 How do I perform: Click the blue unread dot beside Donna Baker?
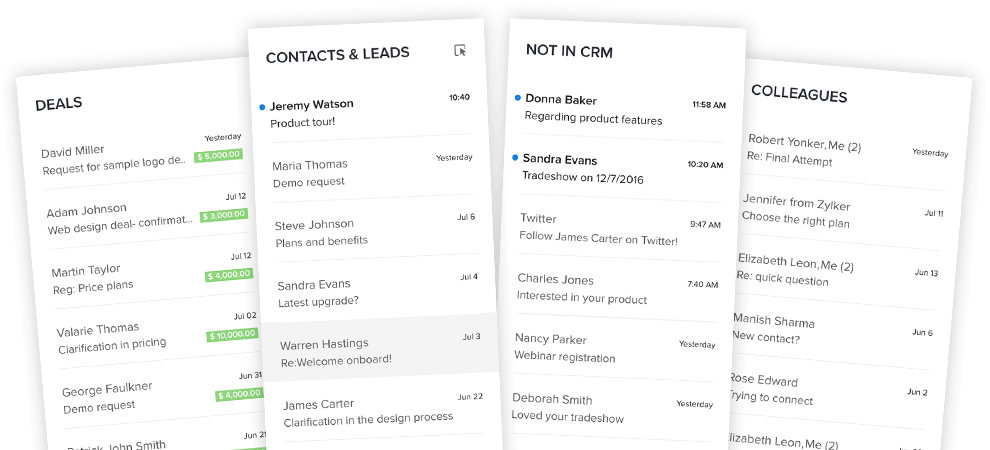coord(518,98)
